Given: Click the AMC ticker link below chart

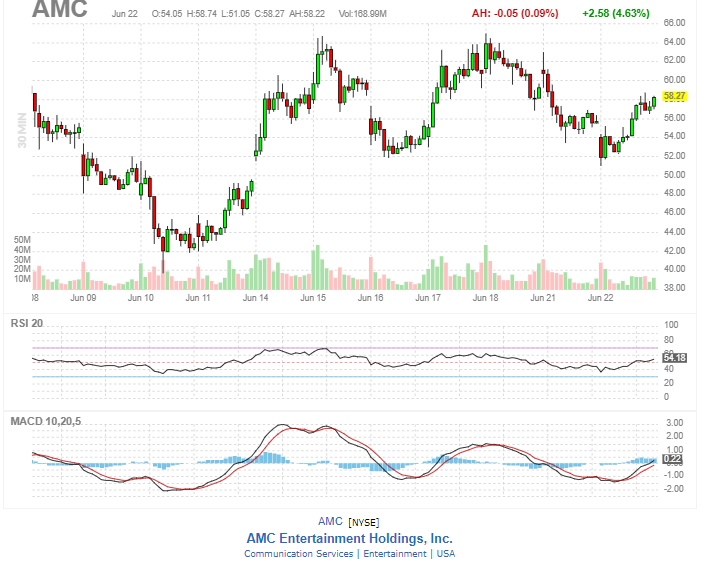Looking at the screenshot, I should pos(330,521).
